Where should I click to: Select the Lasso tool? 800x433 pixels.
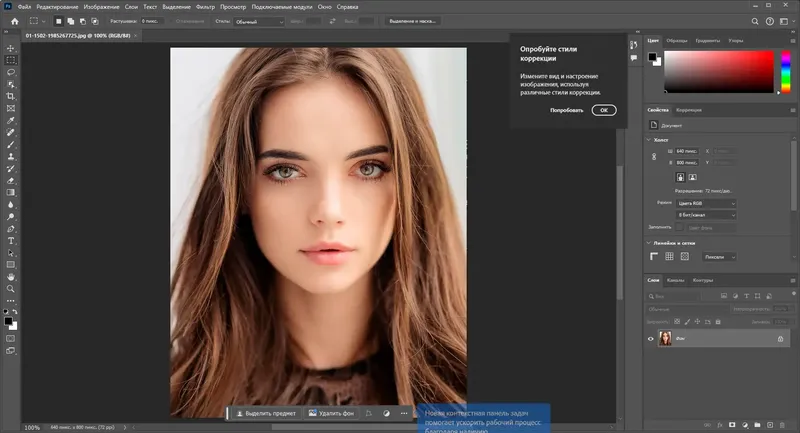(11, 72)
